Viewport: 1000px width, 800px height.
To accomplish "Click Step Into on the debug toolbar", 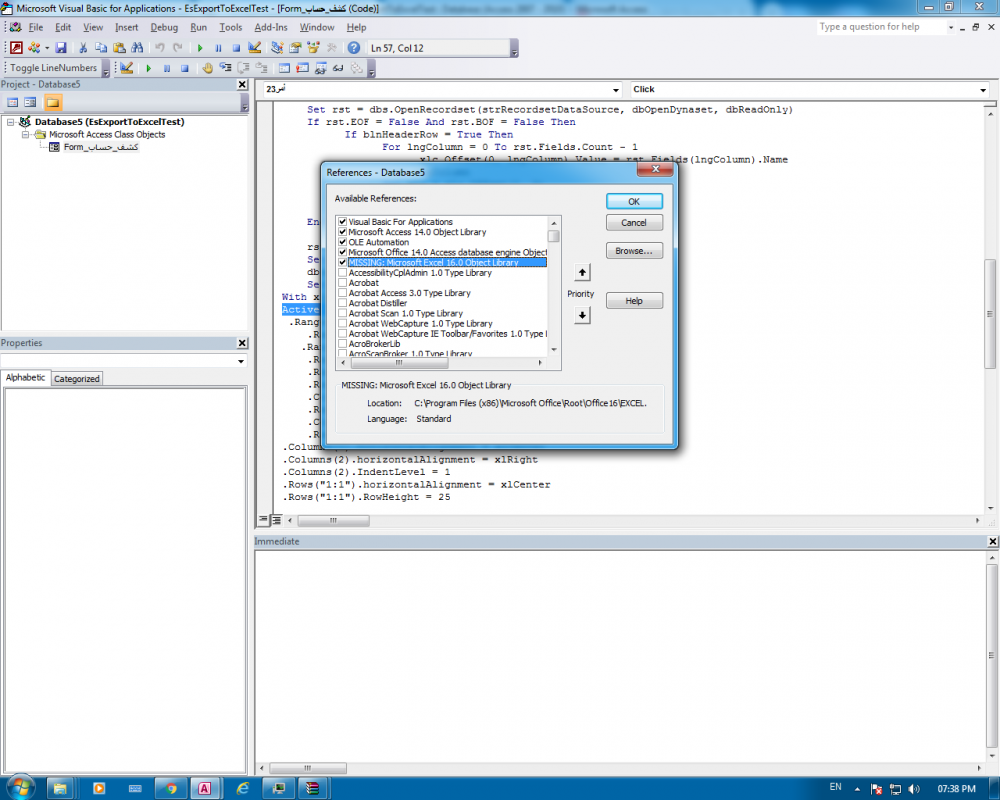I will tap(225, 68).
